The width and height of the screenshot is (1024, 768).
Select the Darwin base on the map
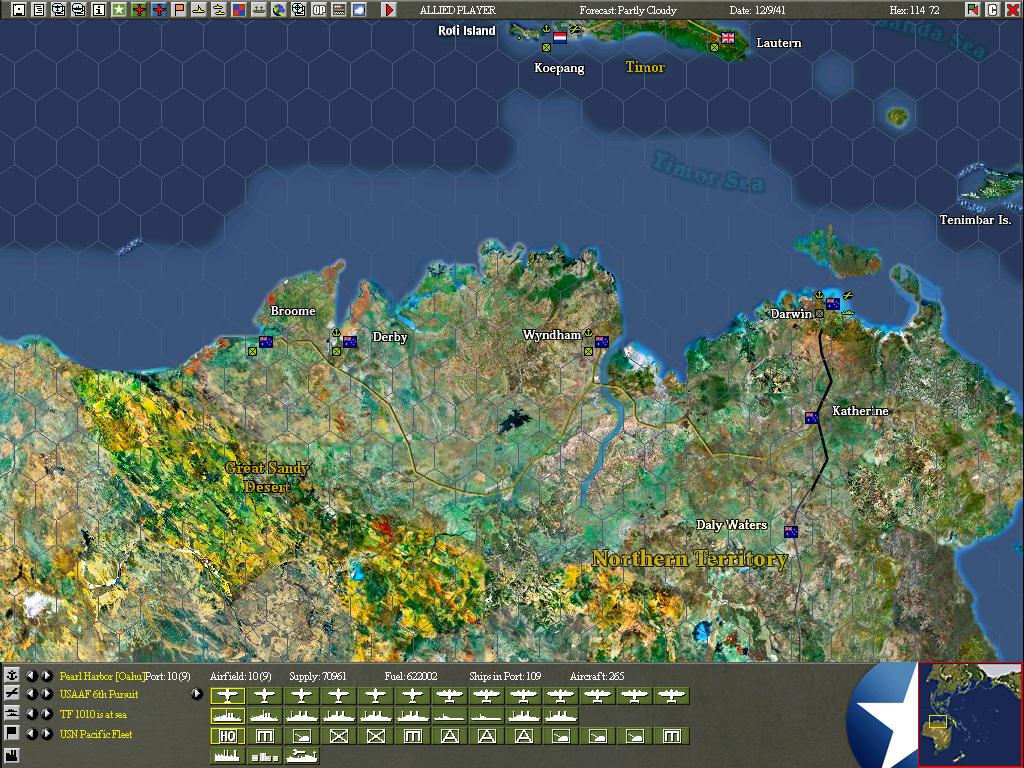(x=820, y=313)
